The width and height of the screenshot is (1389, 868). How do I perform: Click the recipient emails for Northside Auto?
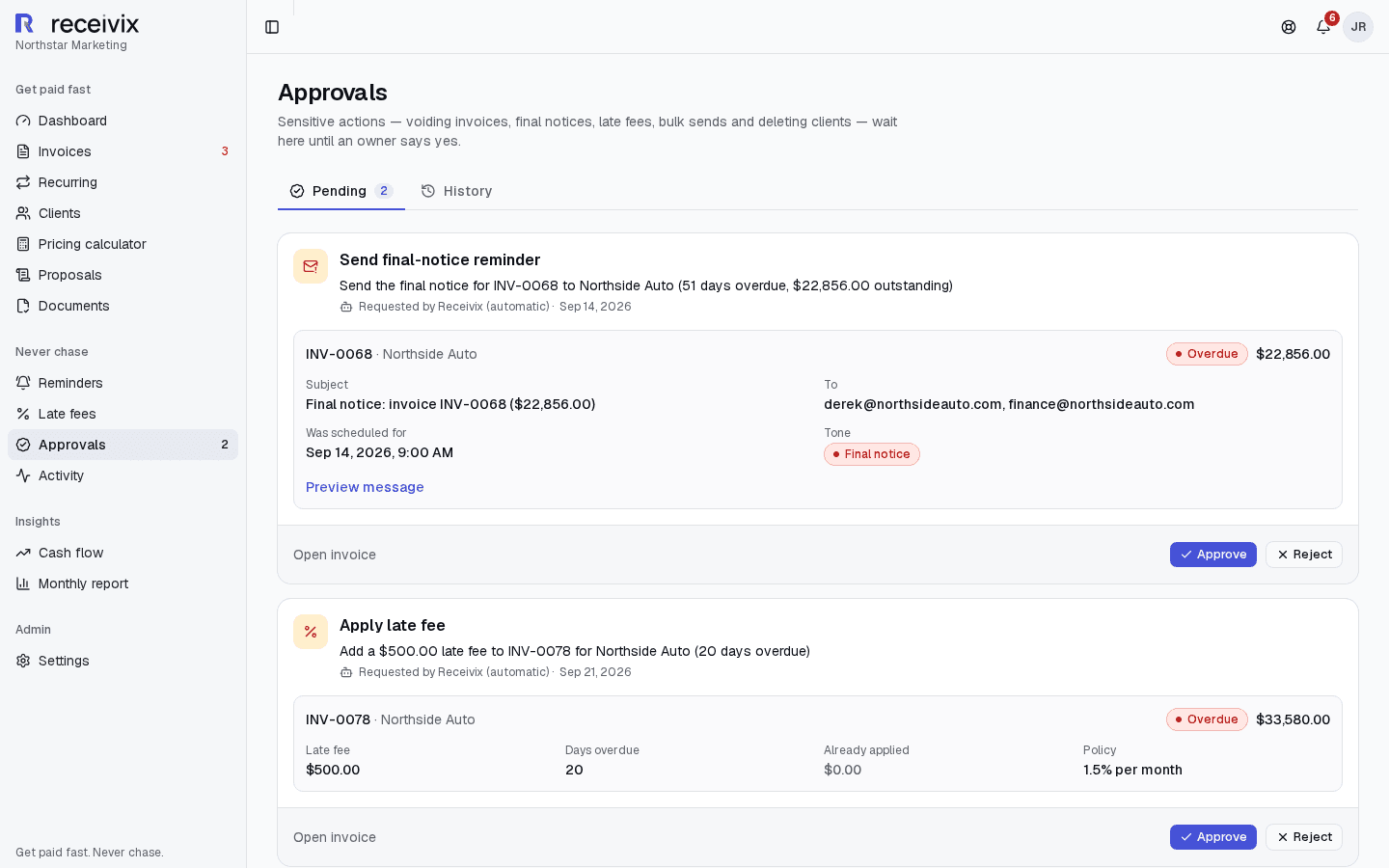click(x=1009, y=404)
